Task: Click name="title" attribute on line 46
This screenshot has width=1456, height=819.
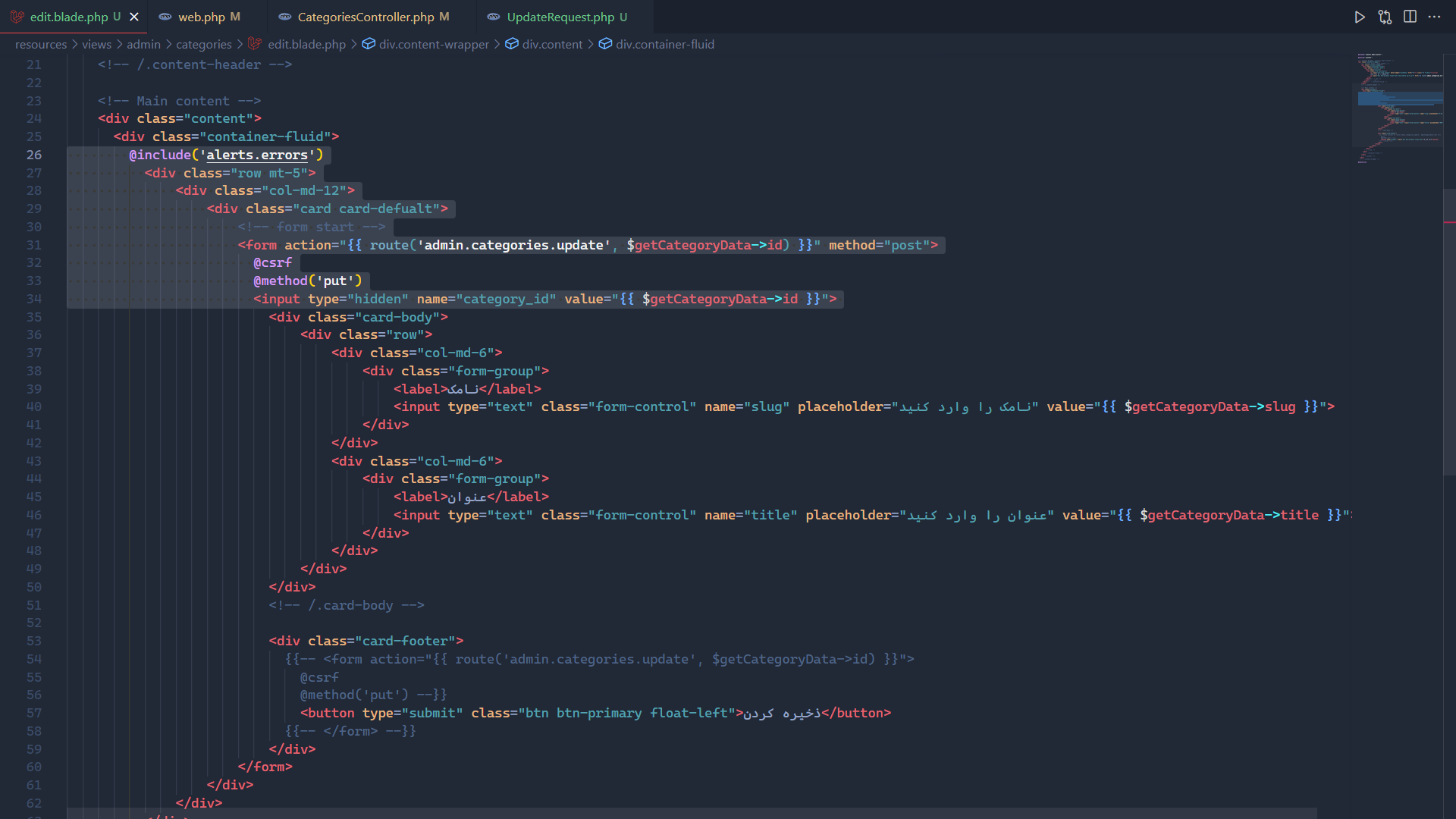Action: pos(751,515)
